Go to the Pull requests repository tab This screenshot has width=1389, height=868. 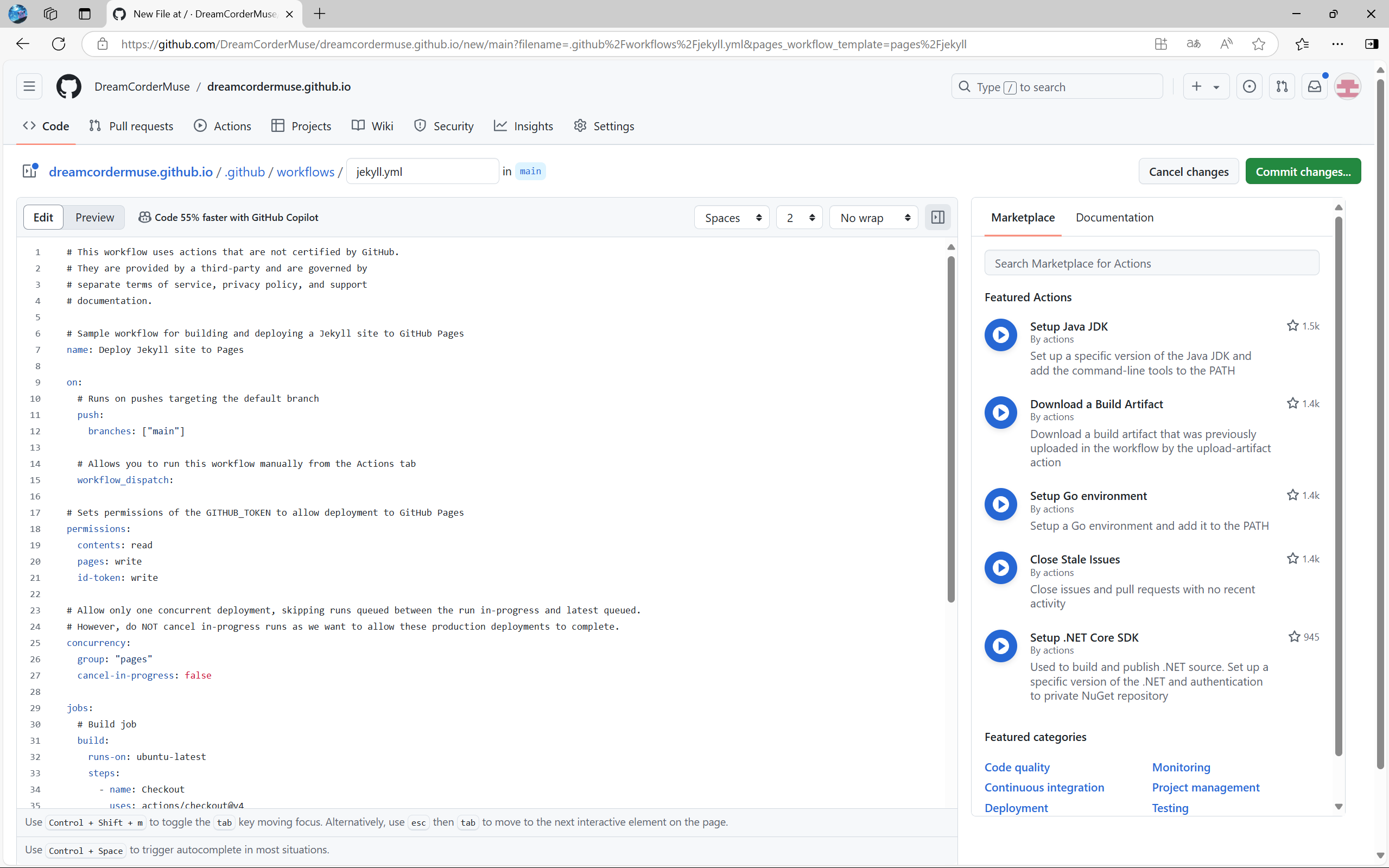point(131,126)
